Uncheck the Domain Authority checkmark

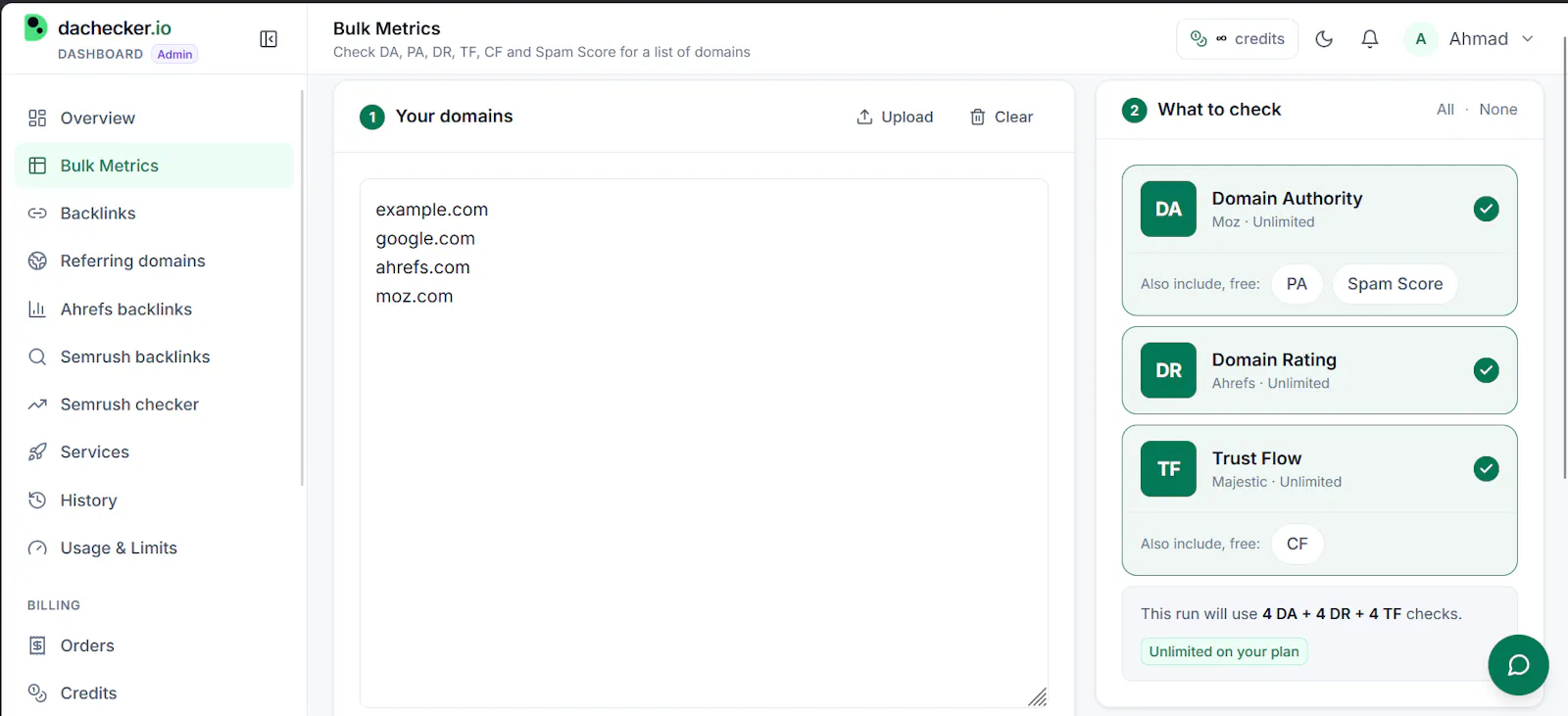[x=1486, y=209]
